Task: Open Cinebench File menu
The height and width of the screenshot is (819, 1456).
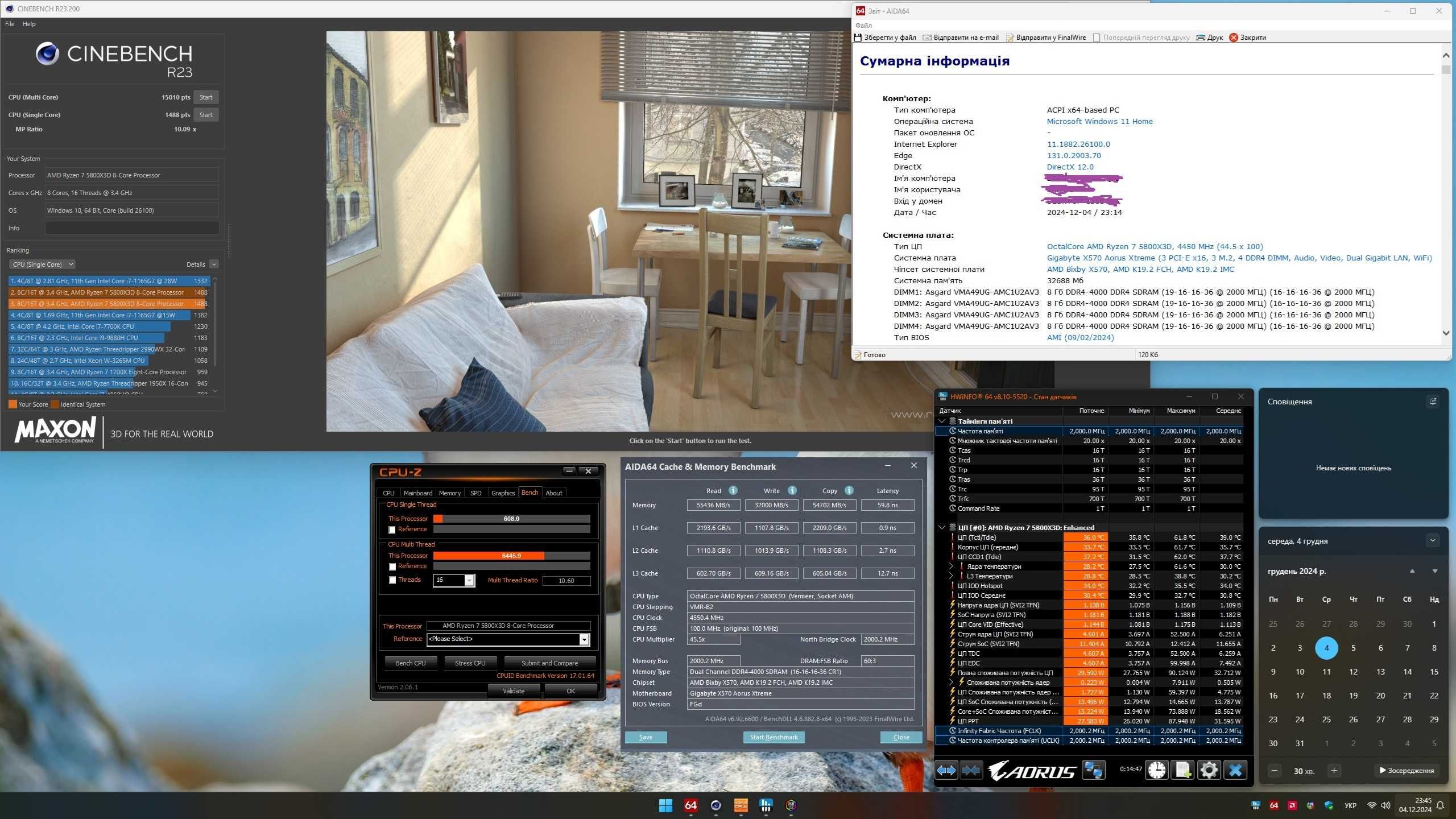Action: [10, 24]
